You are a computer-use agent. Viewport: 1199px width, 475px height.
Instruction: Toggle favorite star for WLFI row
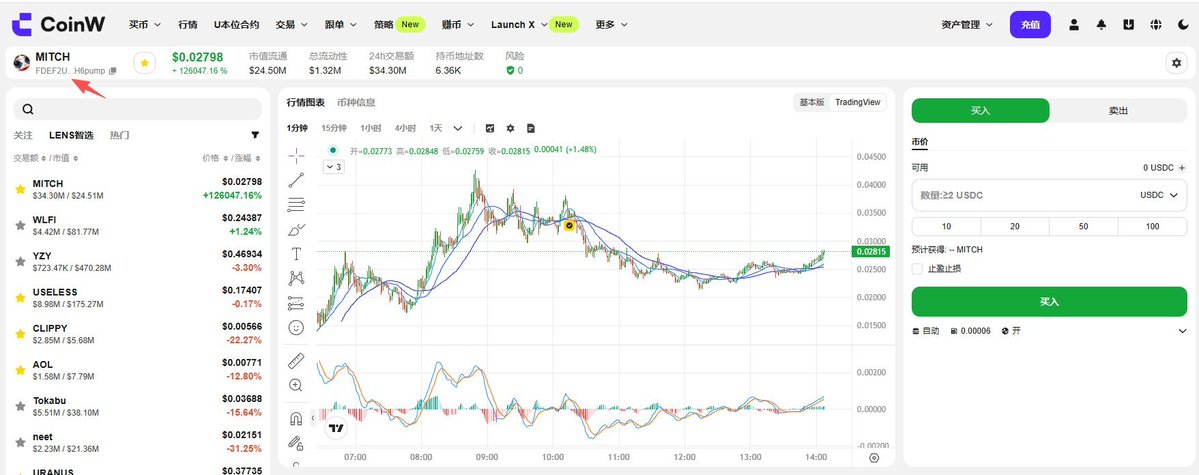point(20,225)
